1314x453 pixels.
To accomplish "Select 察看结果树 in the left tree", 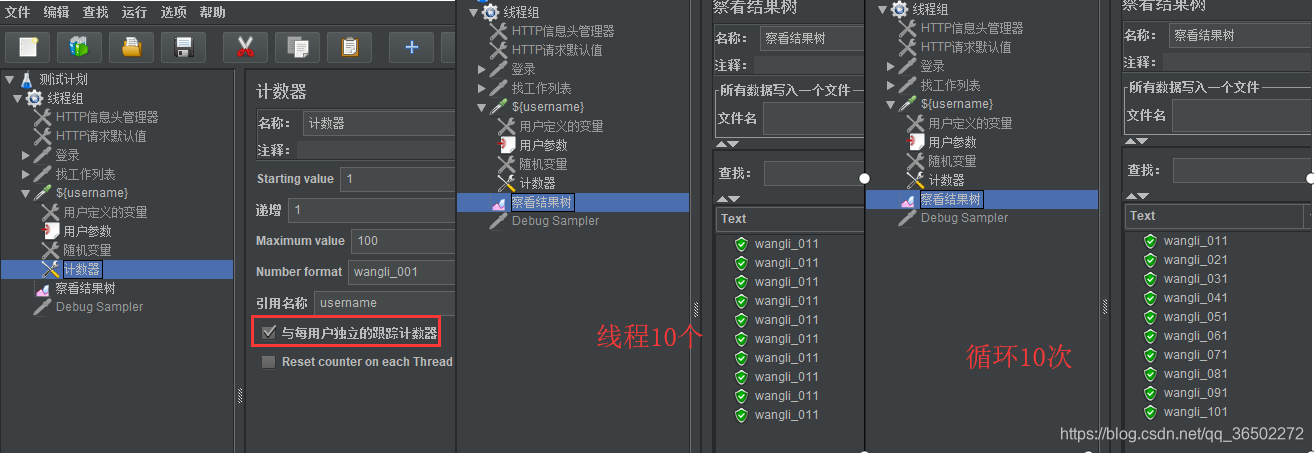I will [x=85, y=288].
